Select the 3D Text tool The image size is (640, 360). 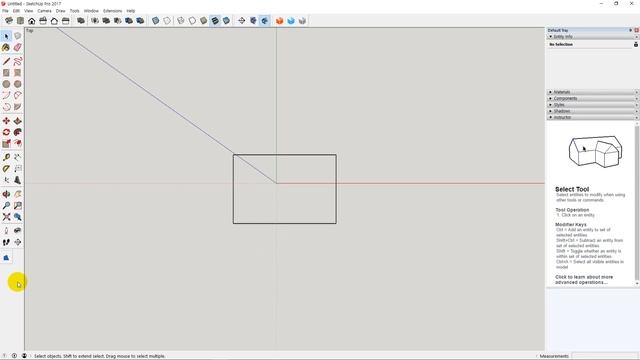coord(18,180)
